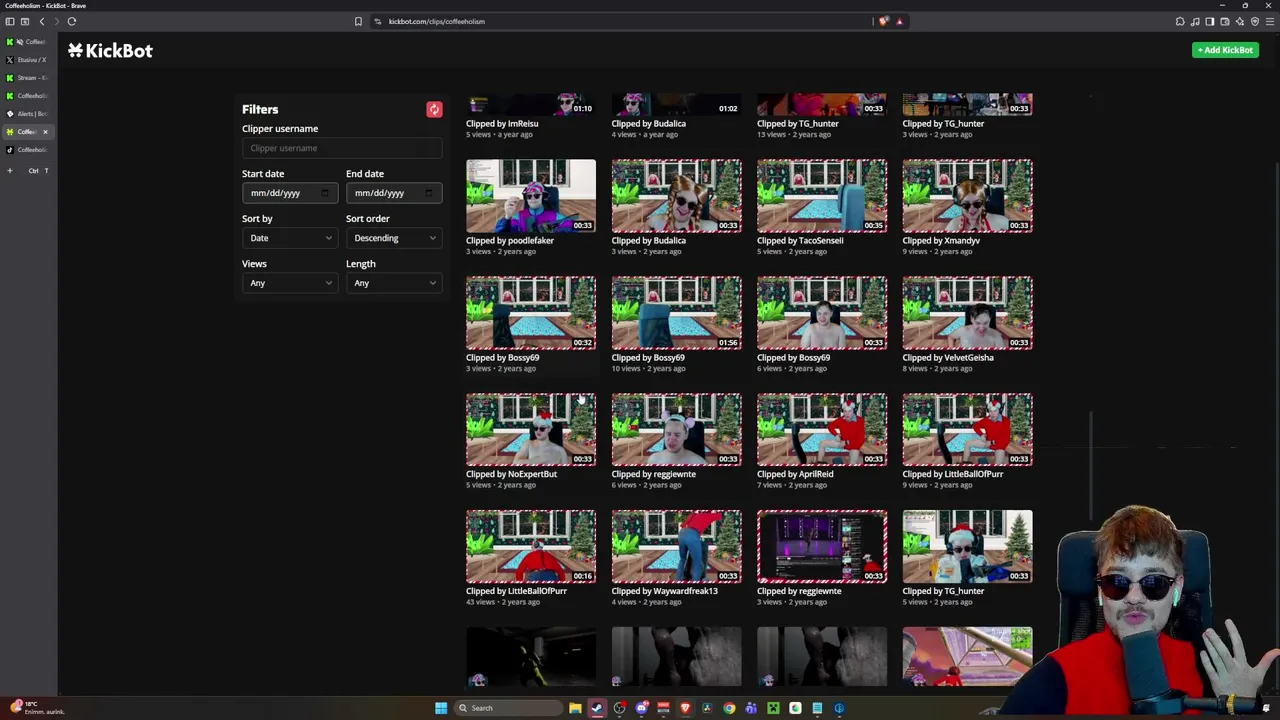Launch Leo AI sparkle icon

pos(1239,21)
